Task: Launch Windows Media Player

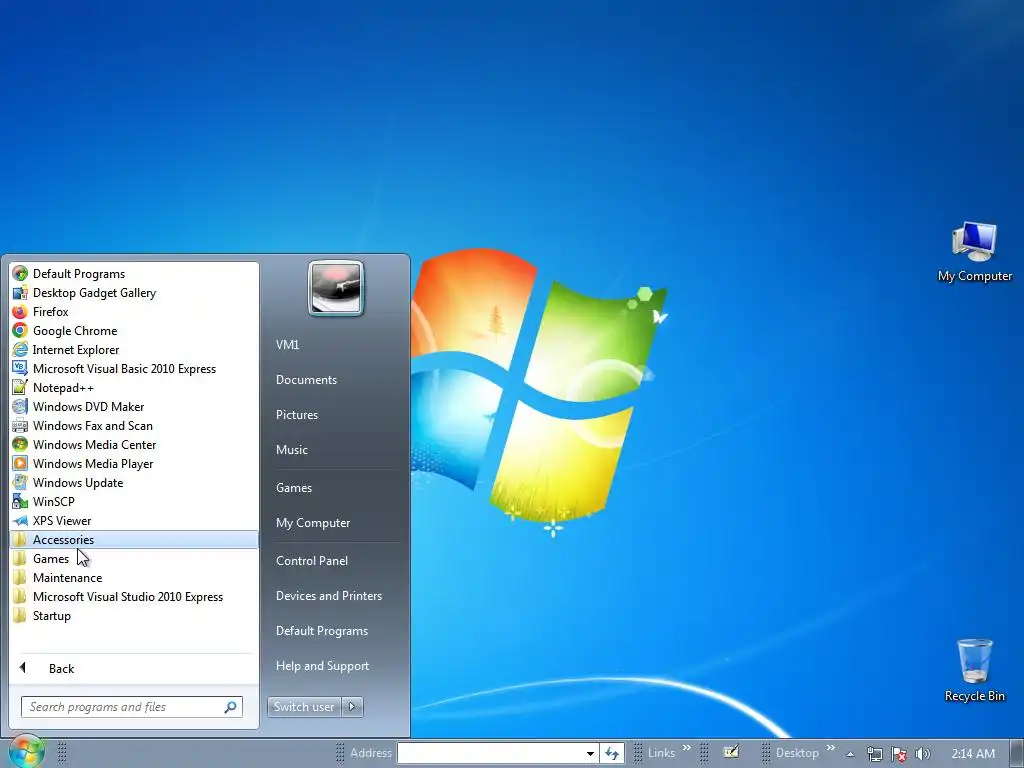Action: click(x=134, y=463)
